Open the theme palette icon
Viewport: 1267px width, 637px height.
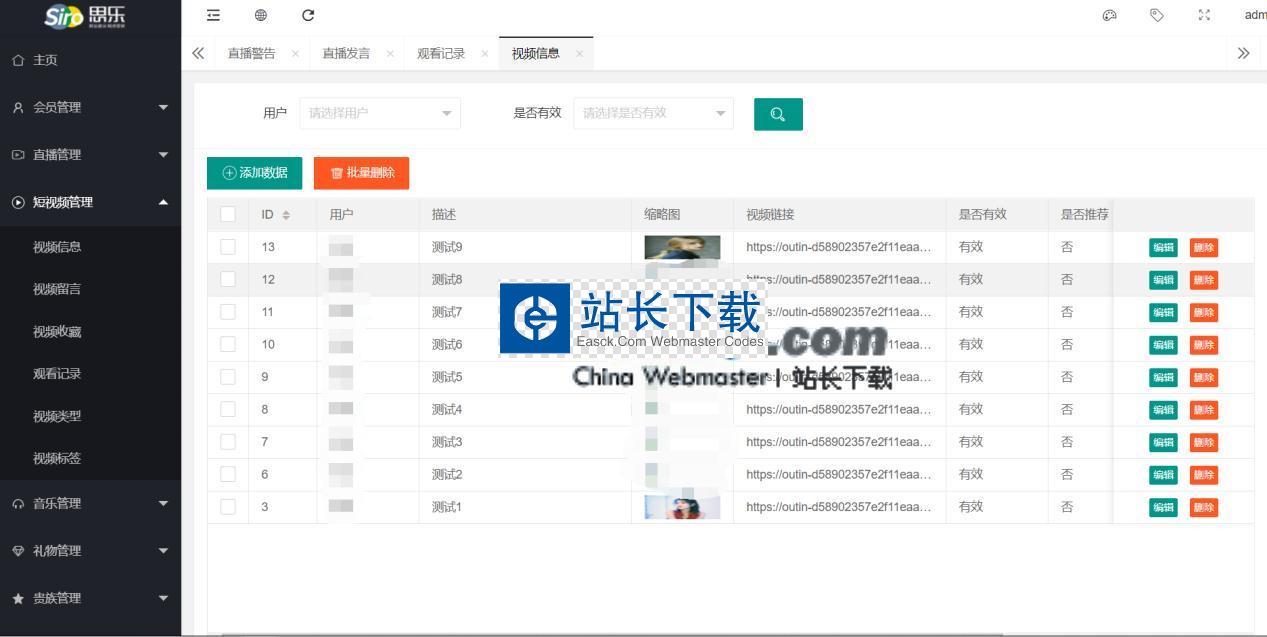pos(1109,15)
